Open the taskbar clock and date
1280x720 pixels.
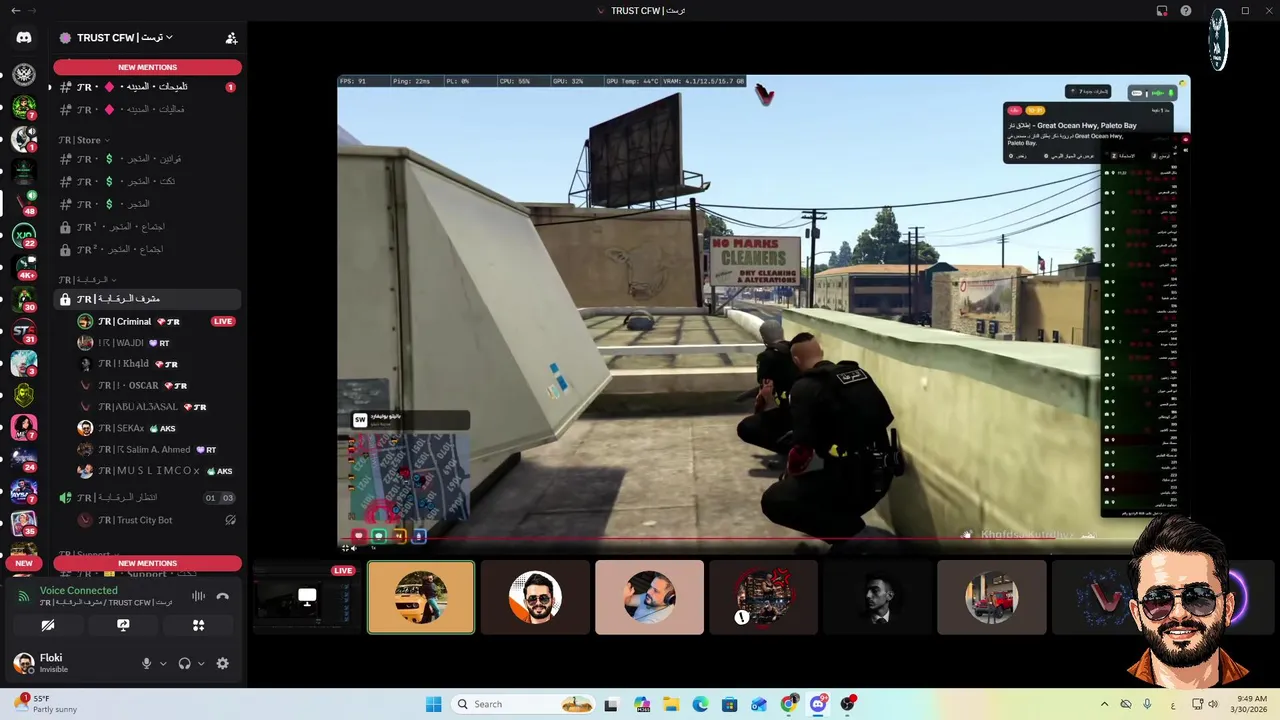(1251, 704)
